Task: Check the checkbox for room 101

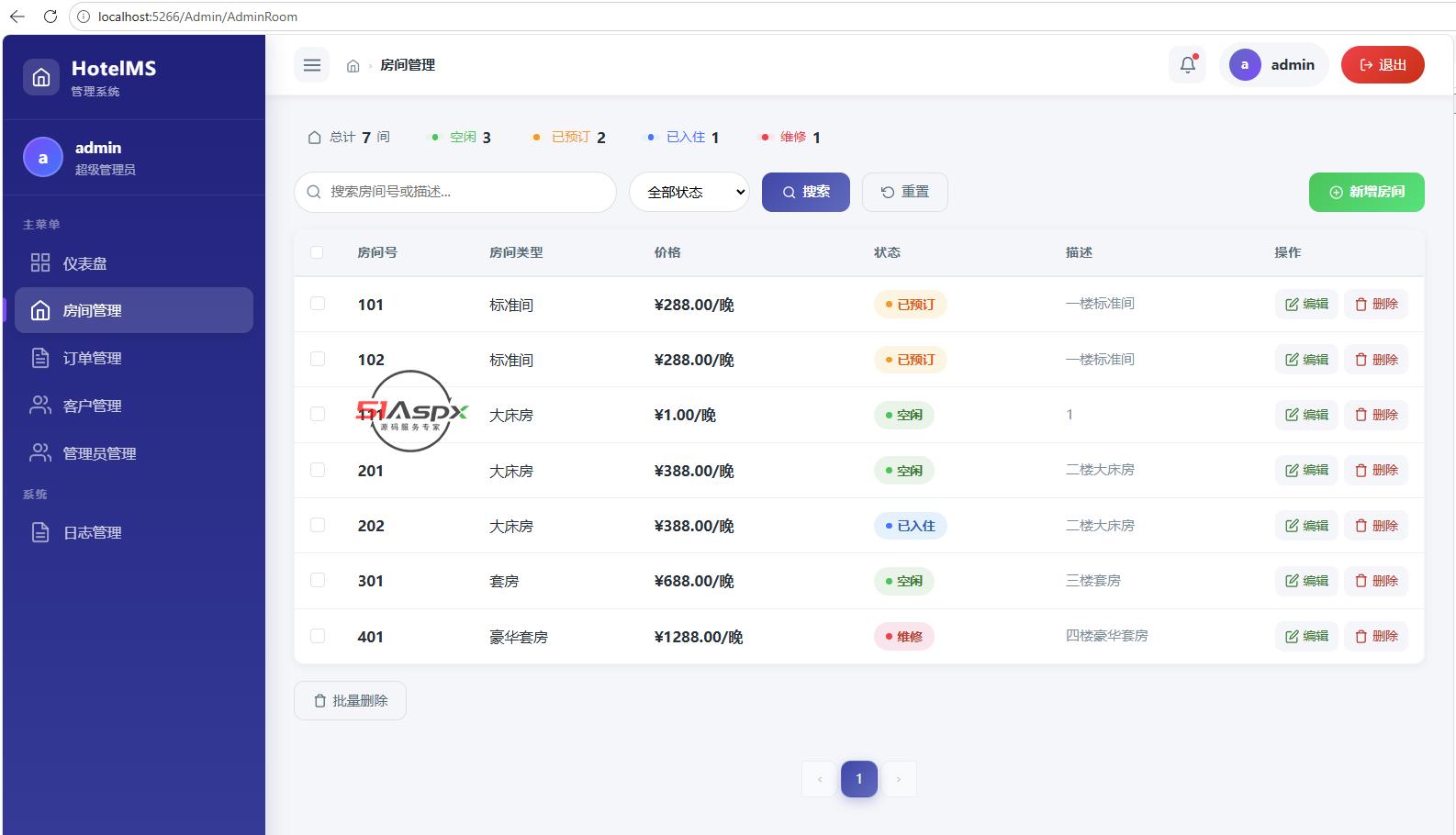Action: coord(318,304)
